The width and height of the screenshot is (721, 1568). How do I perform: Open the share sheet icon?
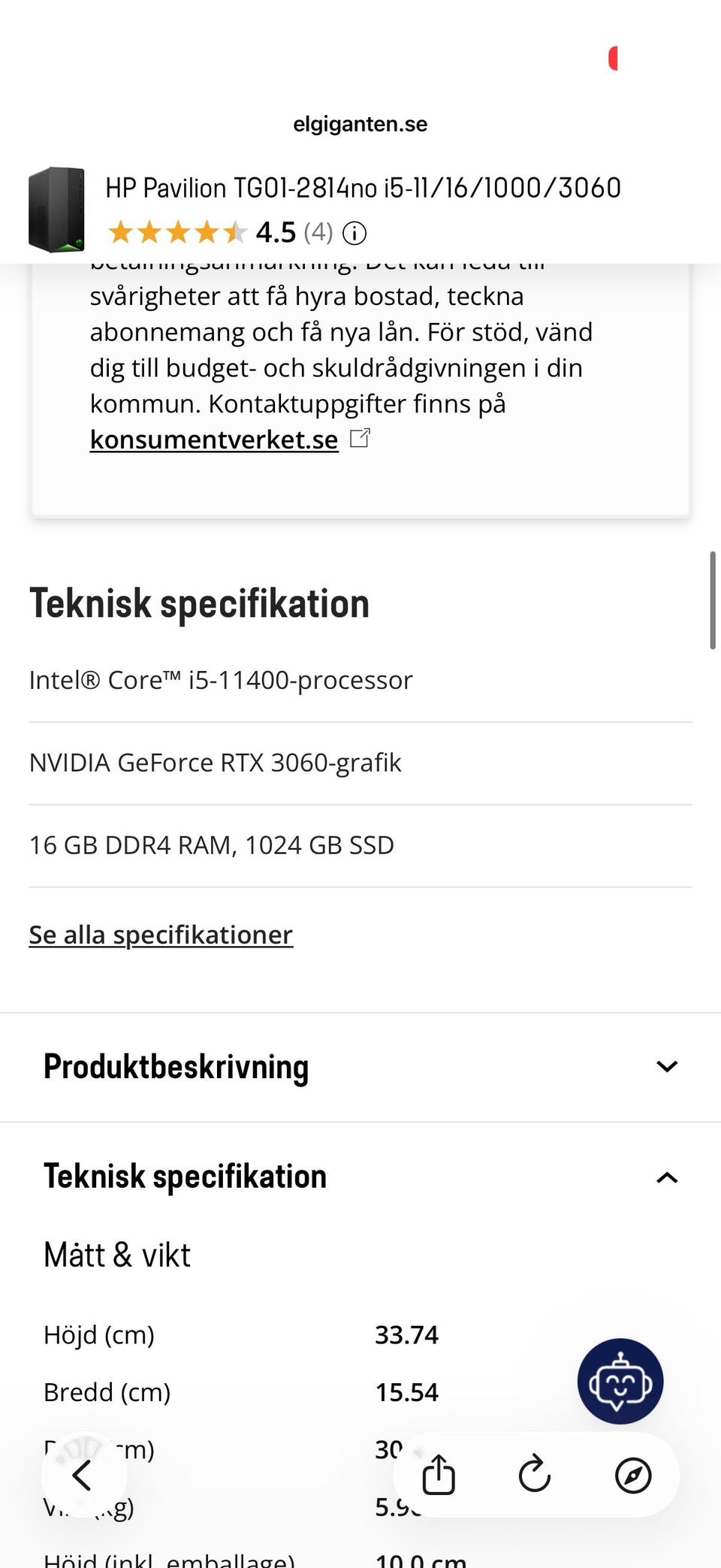(x=439, y=1475)
